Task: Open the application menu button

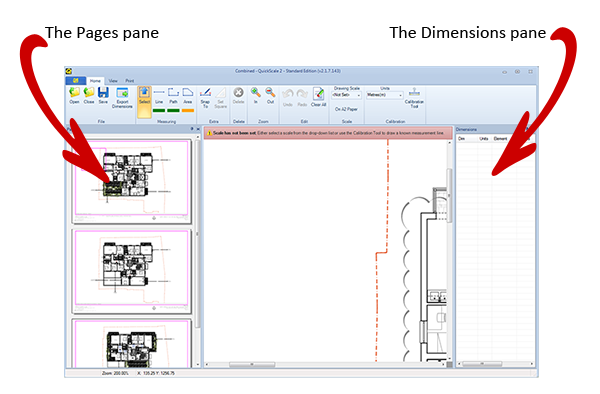Action: click(75, 81)
